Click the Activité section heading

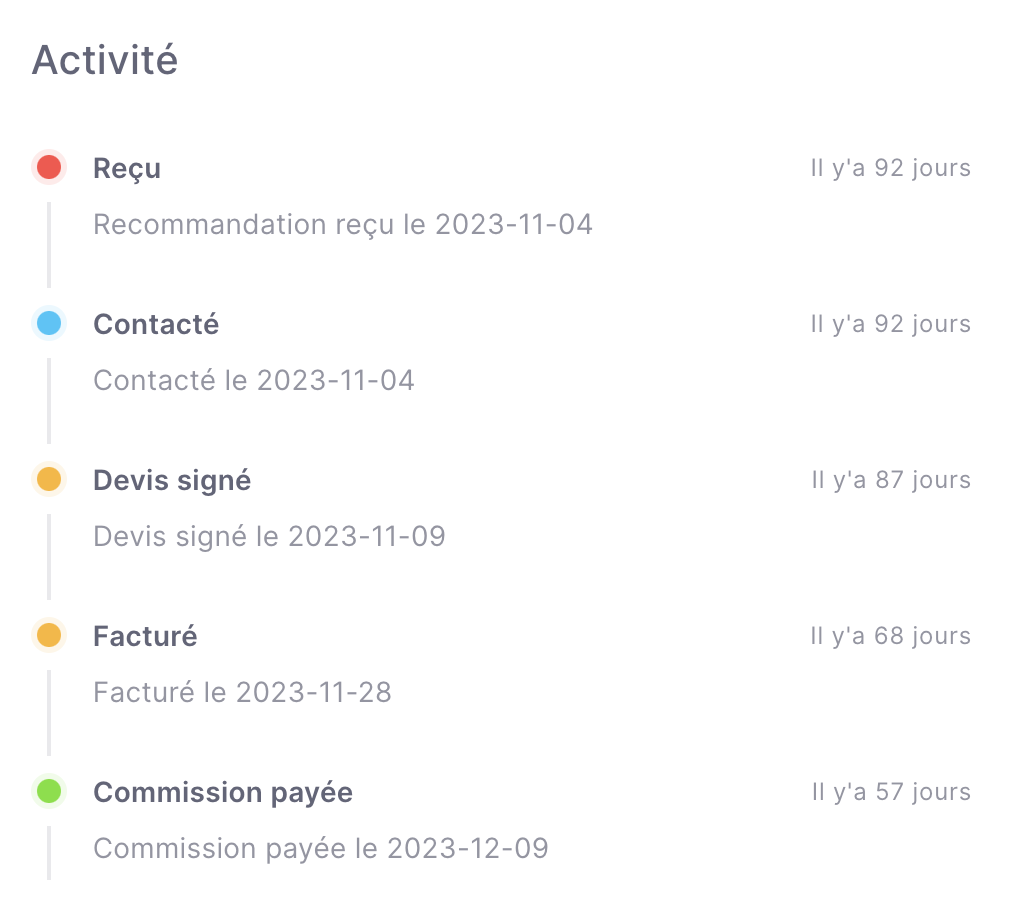[x=105, y=60]
